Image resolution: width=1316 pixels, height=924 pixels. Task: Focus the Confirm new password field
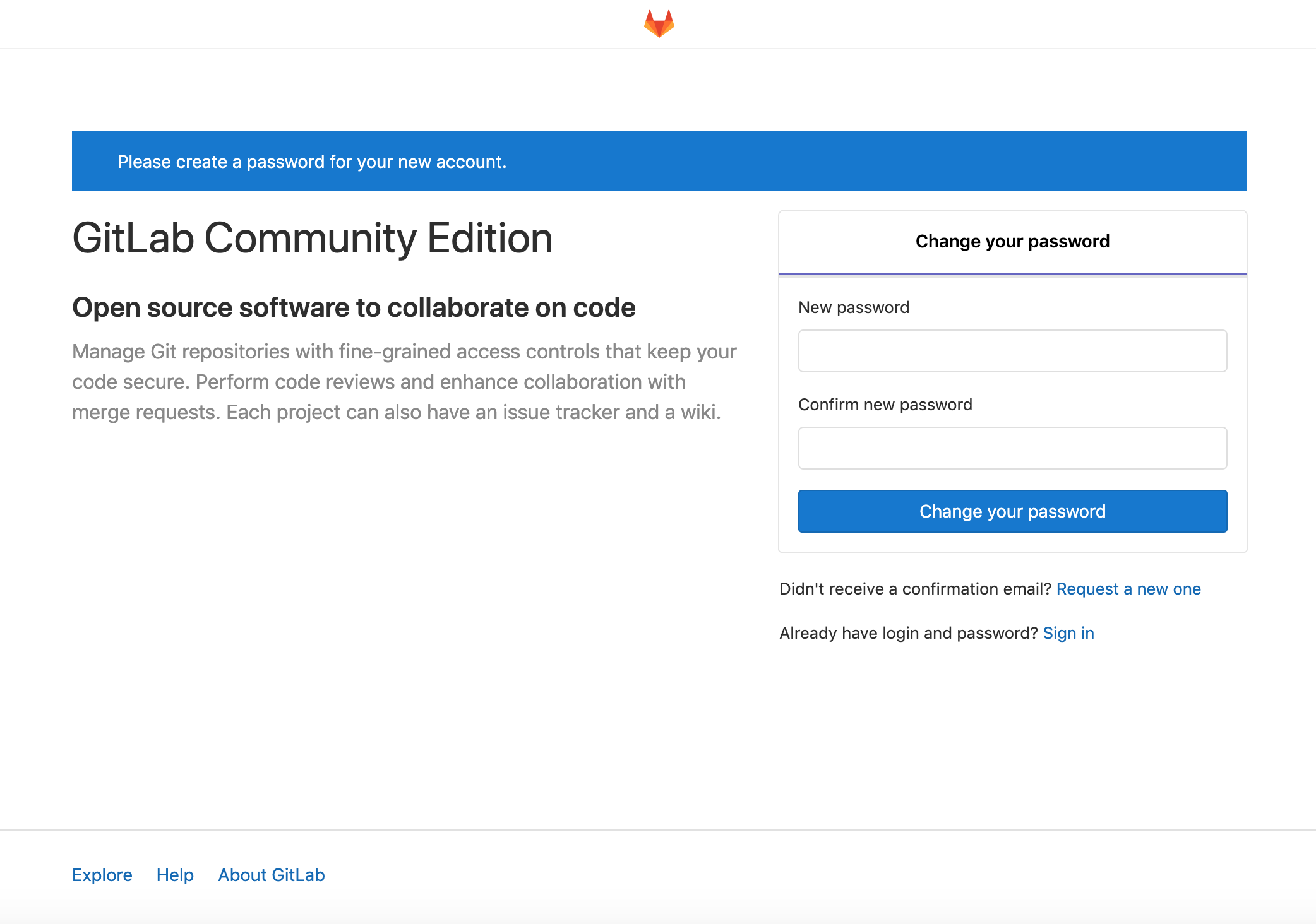(1012, 448)
